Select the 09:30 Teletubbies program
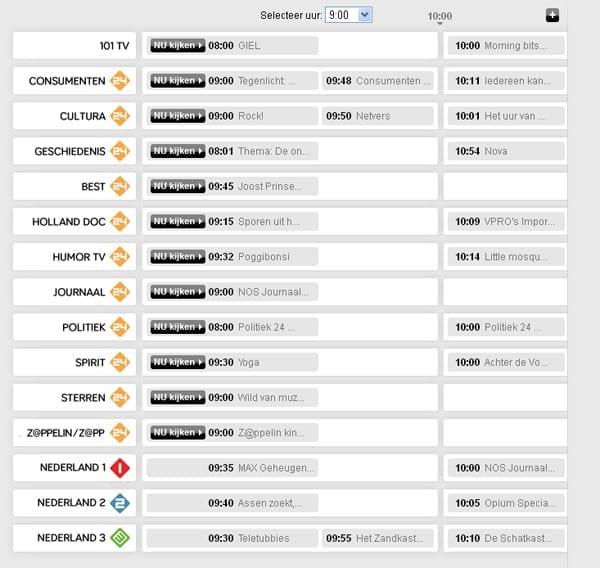The width and height of the screenshot is (600, 568). point(232,539)
